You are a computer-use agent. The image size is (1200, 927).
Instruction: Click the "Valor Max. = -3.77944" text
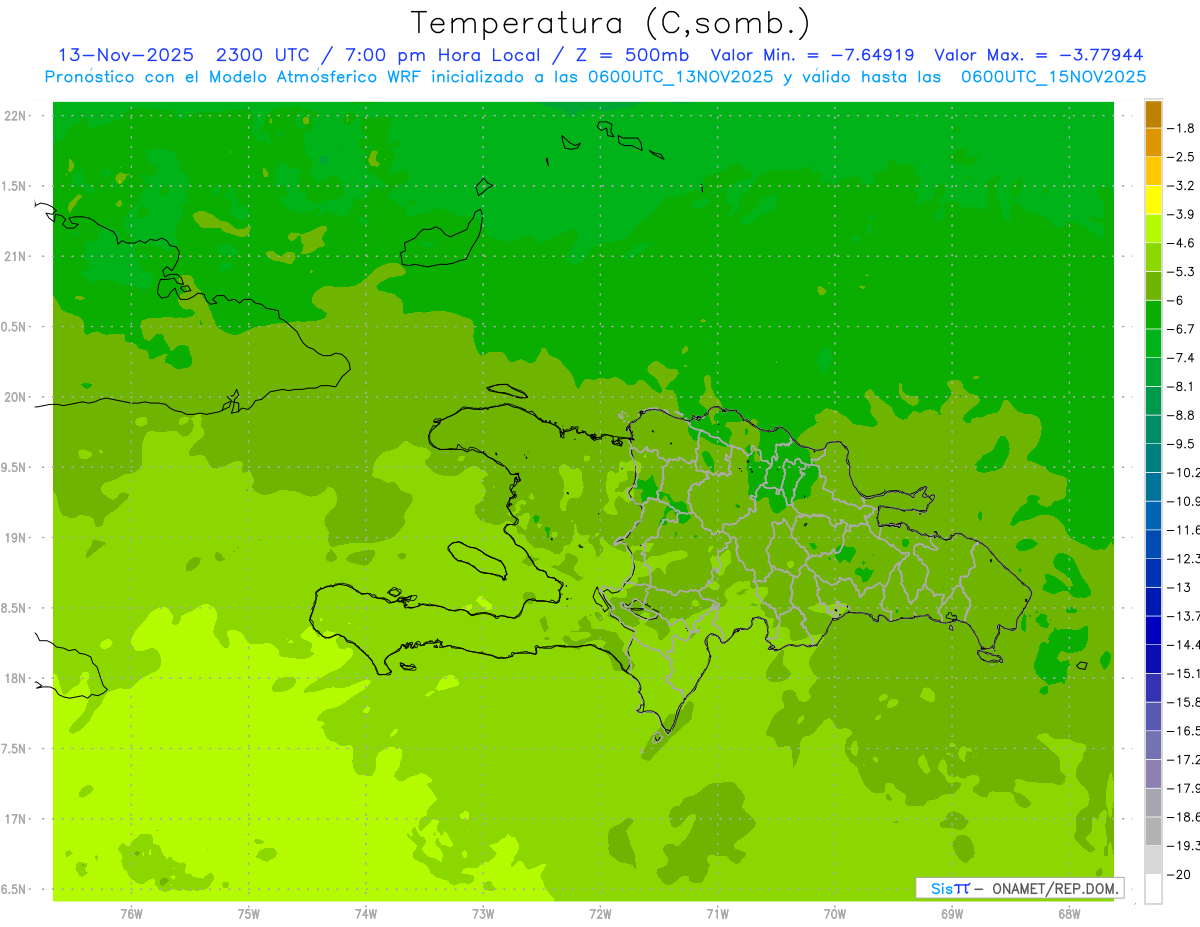(1038, 55)
